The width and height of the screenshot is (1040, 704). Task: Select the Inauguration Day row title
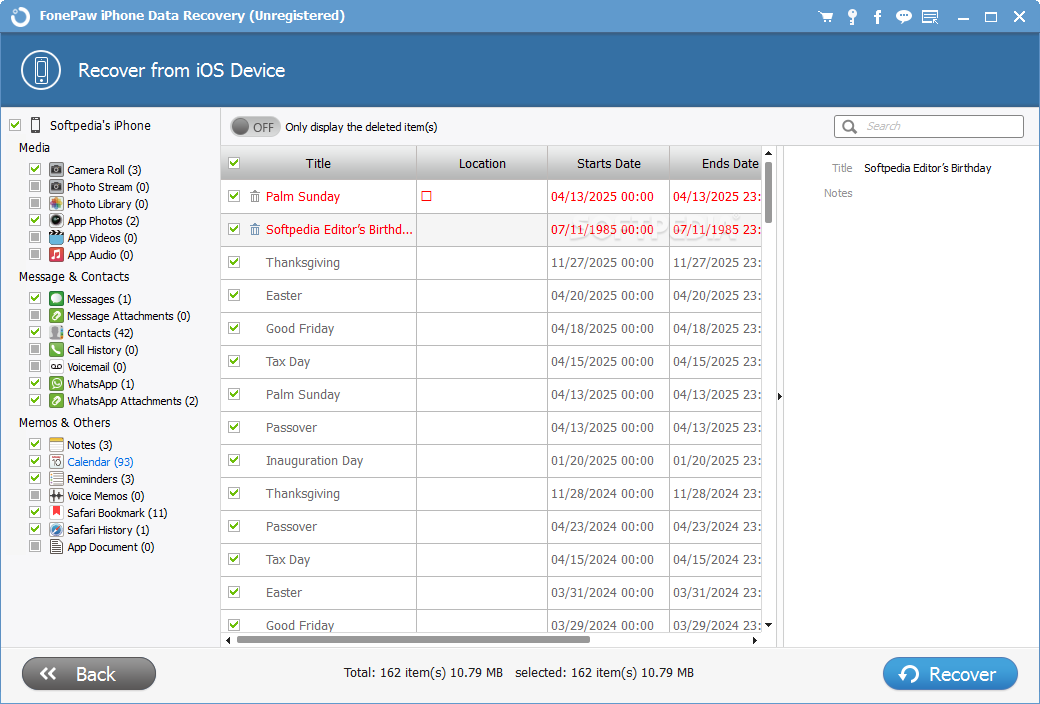(314, 460)
